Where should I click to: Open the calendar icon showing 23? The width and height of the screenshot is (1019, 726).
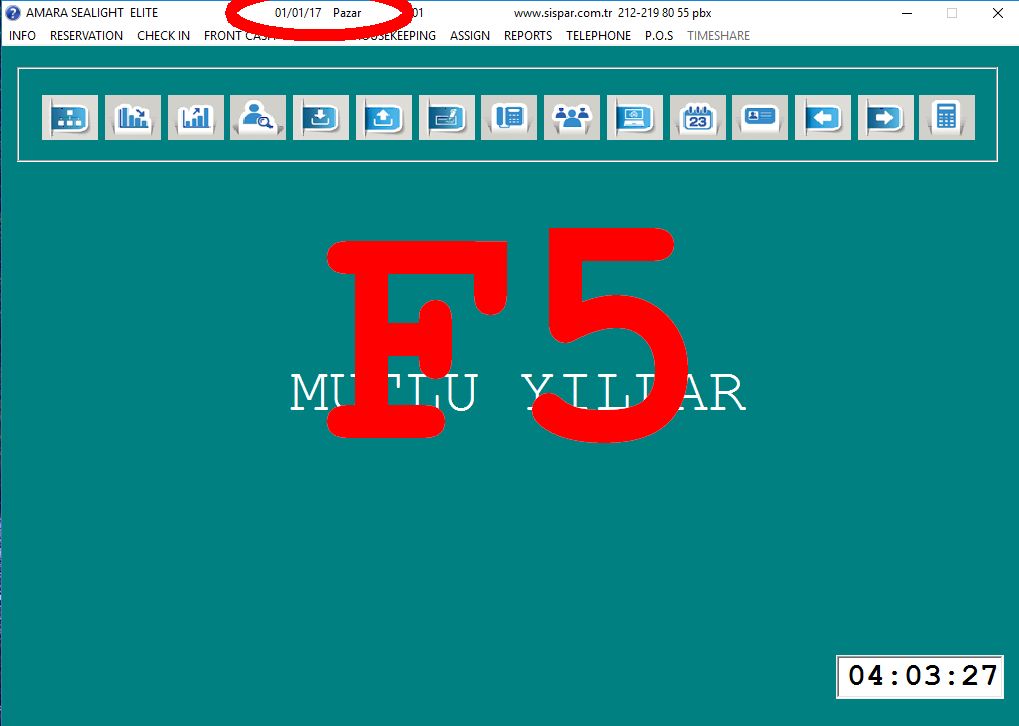coord(698,117)
